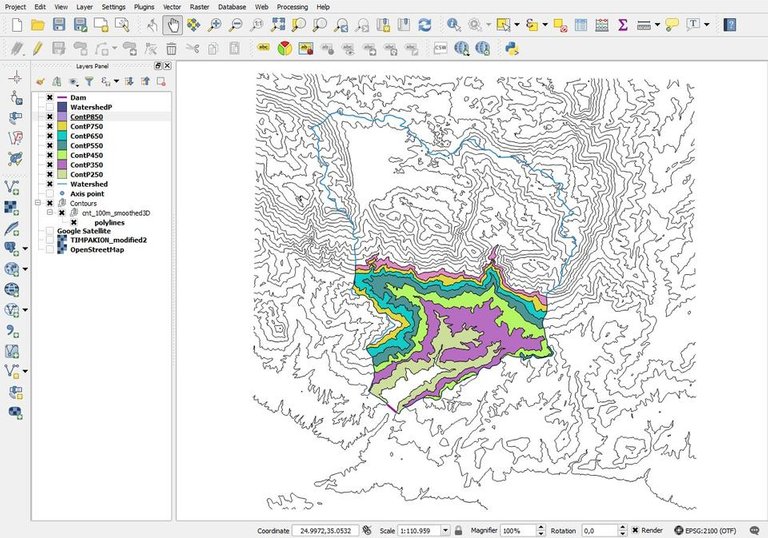Show the Google Satellite layer
The height and width of the screenshot is (538, 768).
[49, 231]
